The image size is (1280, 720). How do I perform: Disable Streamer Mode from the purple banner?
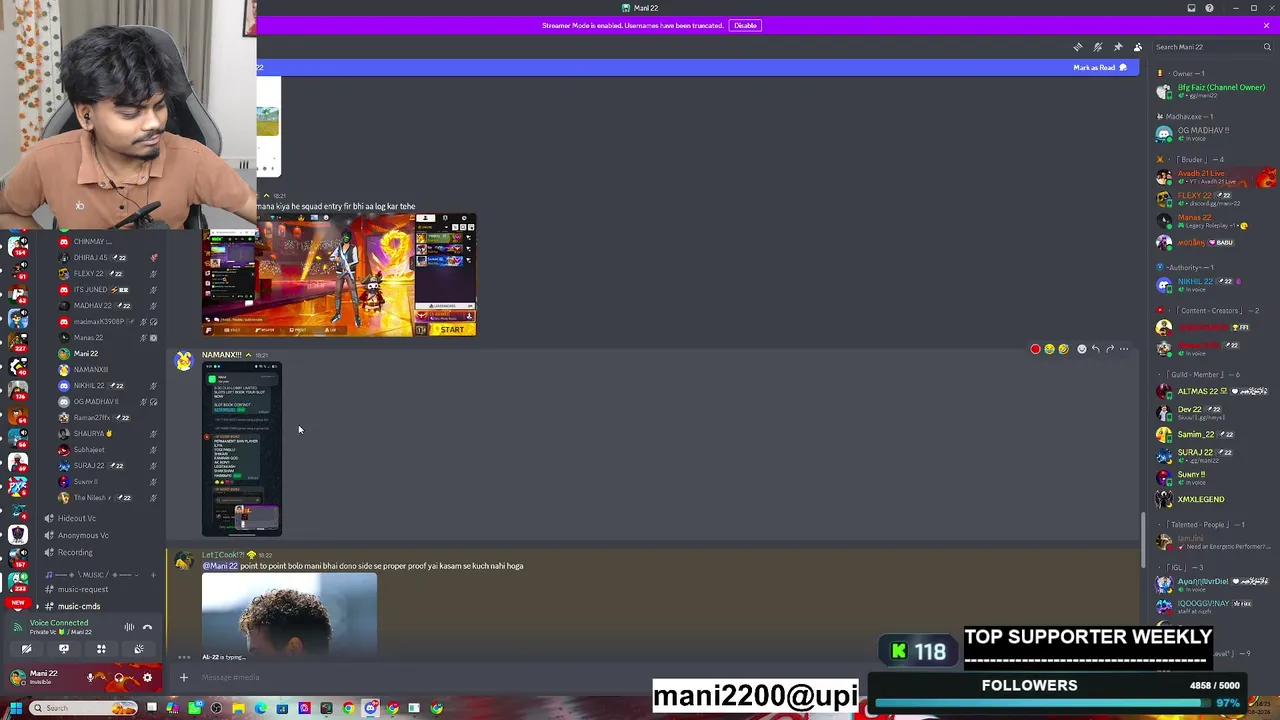click(745, 25)
